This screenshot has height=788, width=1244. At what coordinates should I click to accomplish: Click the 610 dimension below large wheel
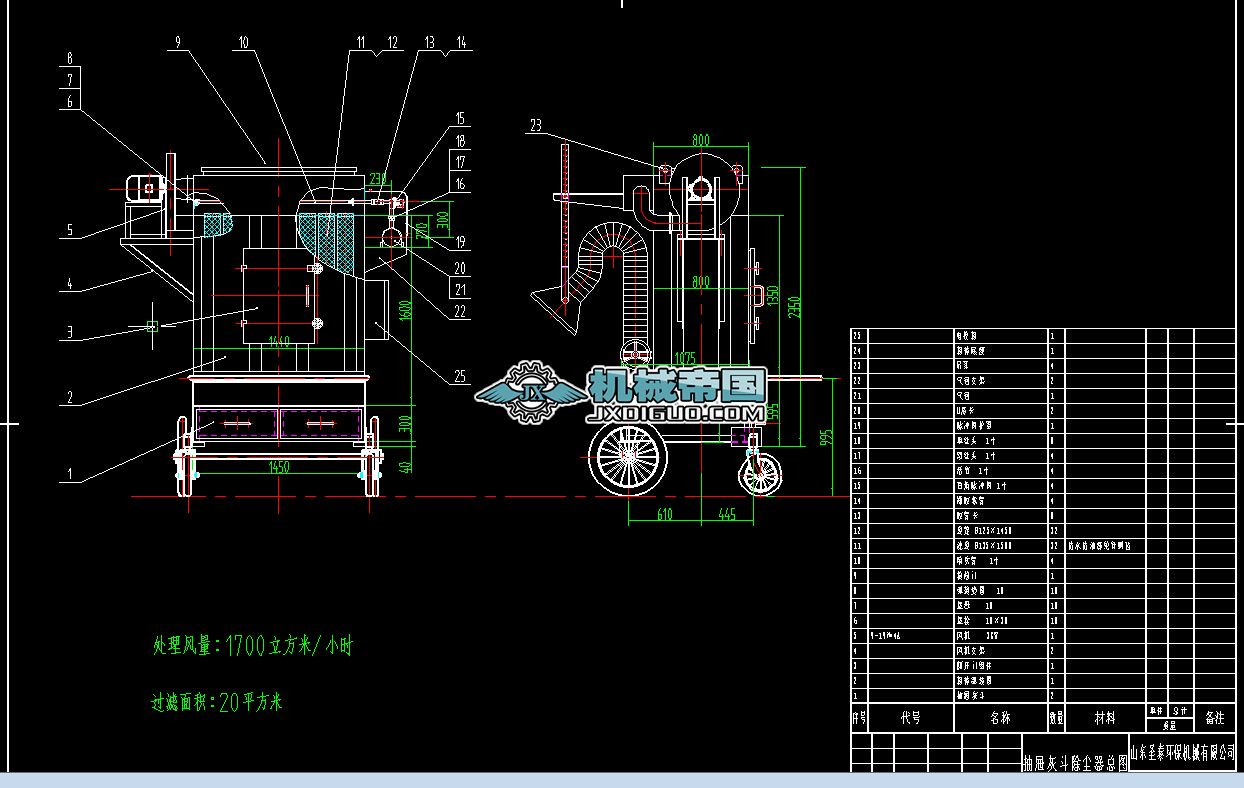[665, 514]
